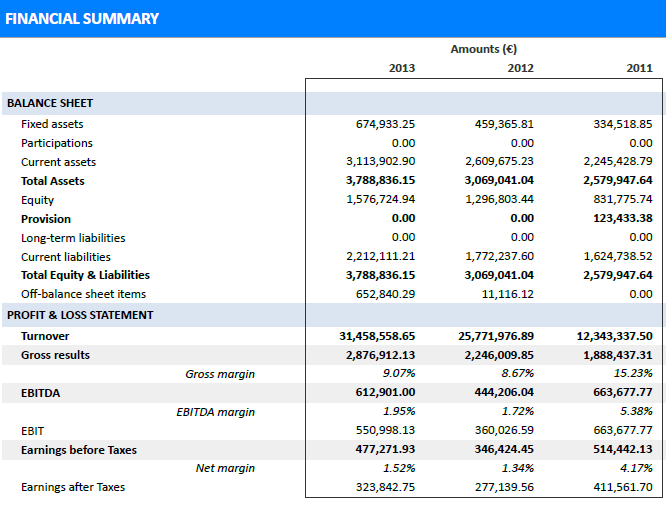Viewport: 666px width, 505px height.
Task: Select the 2011 column header
Action: 639,68
